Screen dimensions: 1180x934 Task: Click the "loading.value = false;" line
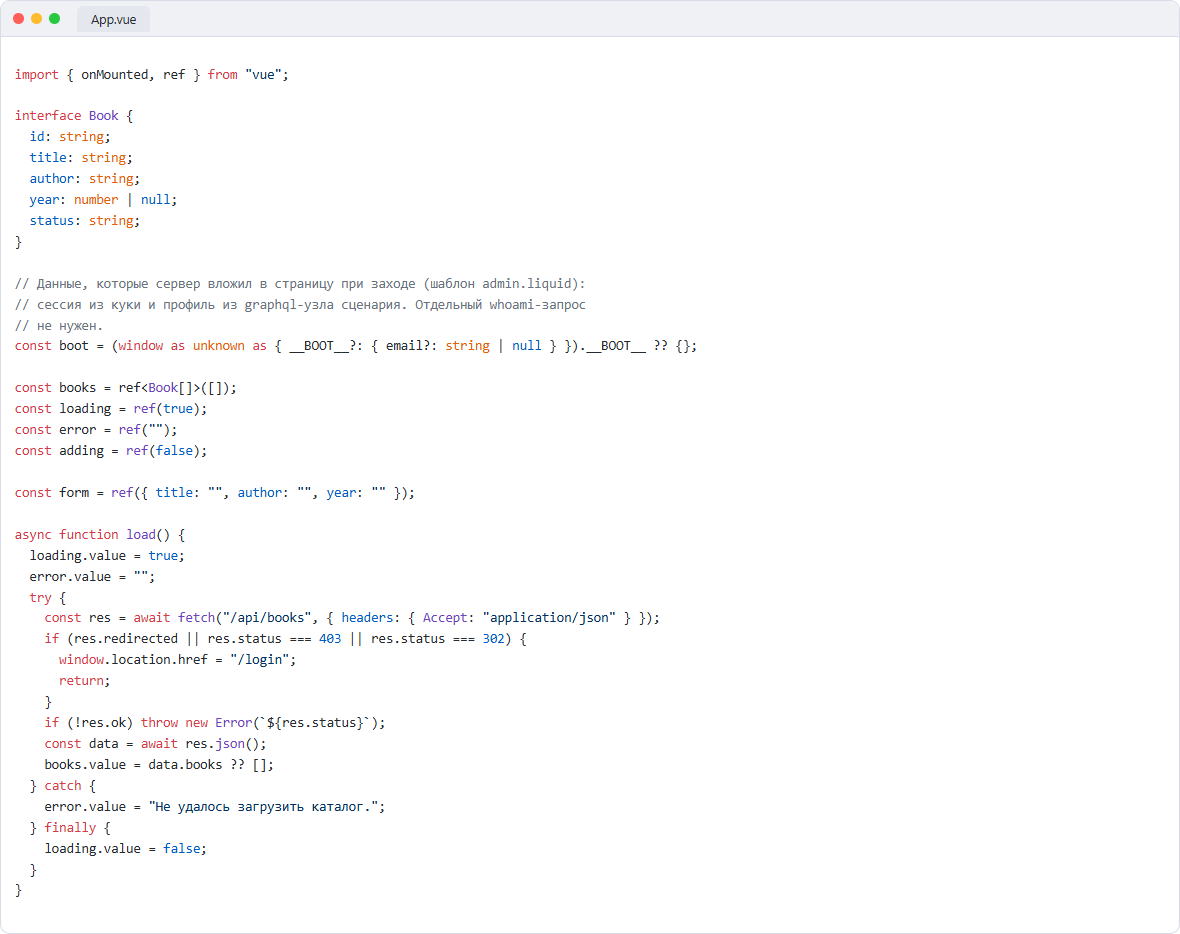[x=126, y=850]
